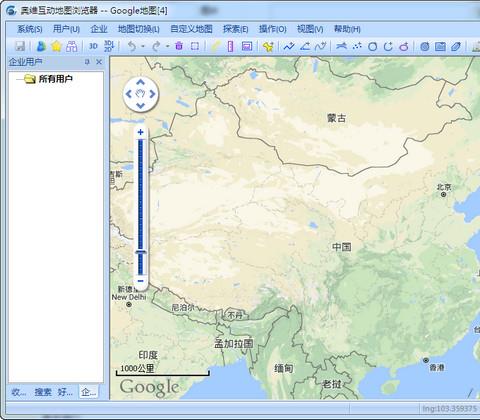The width and height of the screenshot is (480, 420).
Task: Click the purple trash delete icon
Action: click(x=179, y=46)
